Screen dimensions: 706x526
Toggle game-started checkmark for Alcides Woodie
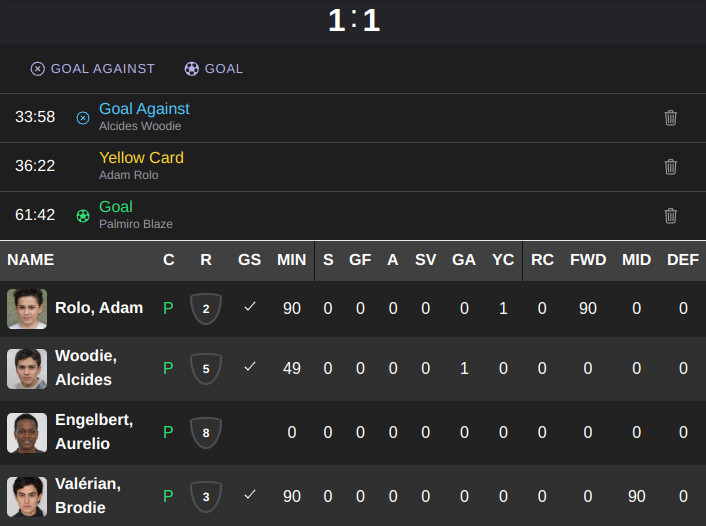point(250,367)
